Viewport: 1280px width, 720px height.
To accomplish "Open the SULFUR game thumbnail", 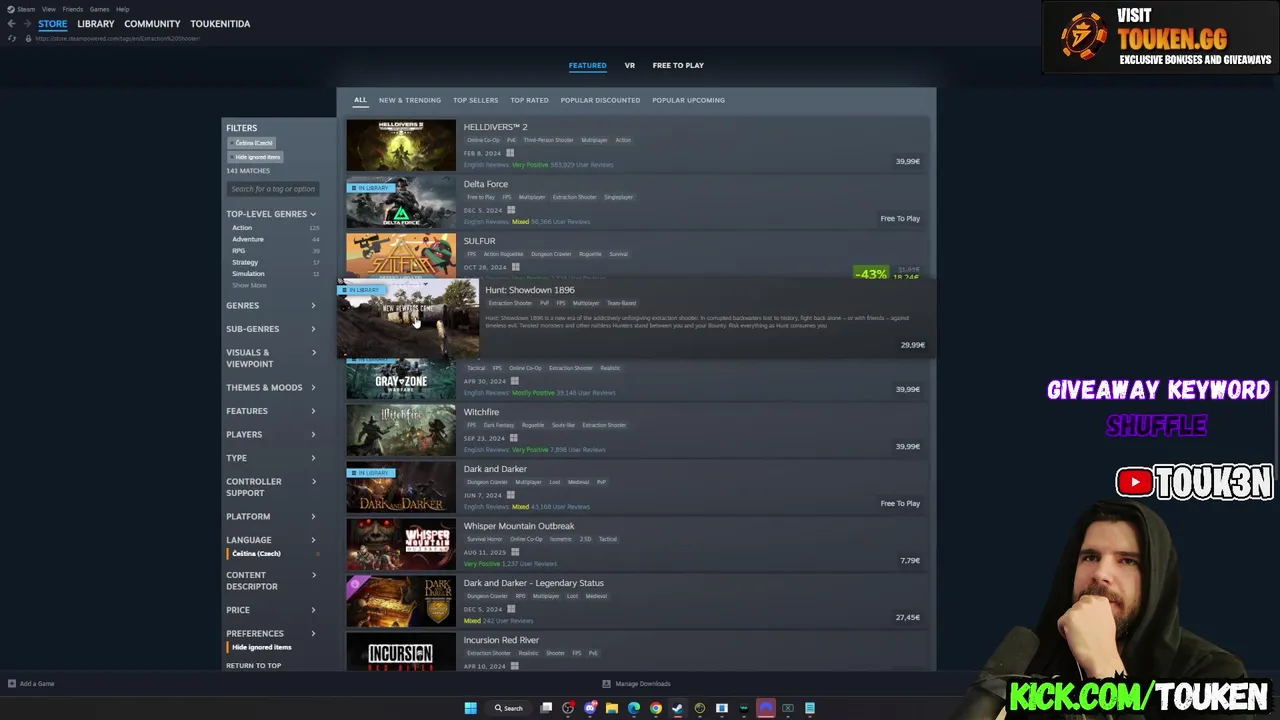I will (401, 258).
